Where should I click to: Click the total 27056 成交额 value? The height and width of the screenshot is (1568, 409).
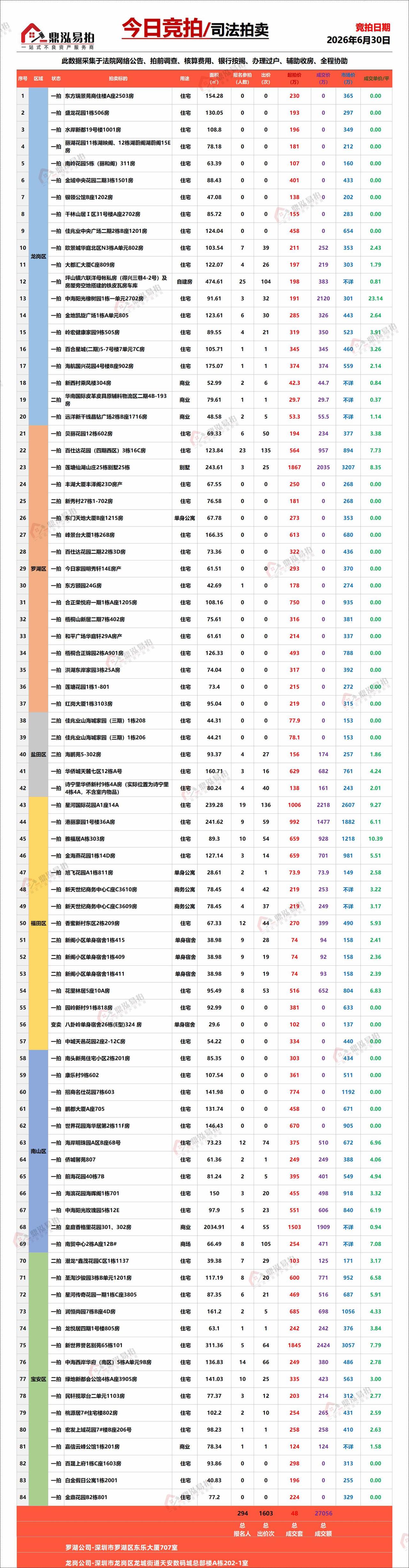click(323, 1513)
